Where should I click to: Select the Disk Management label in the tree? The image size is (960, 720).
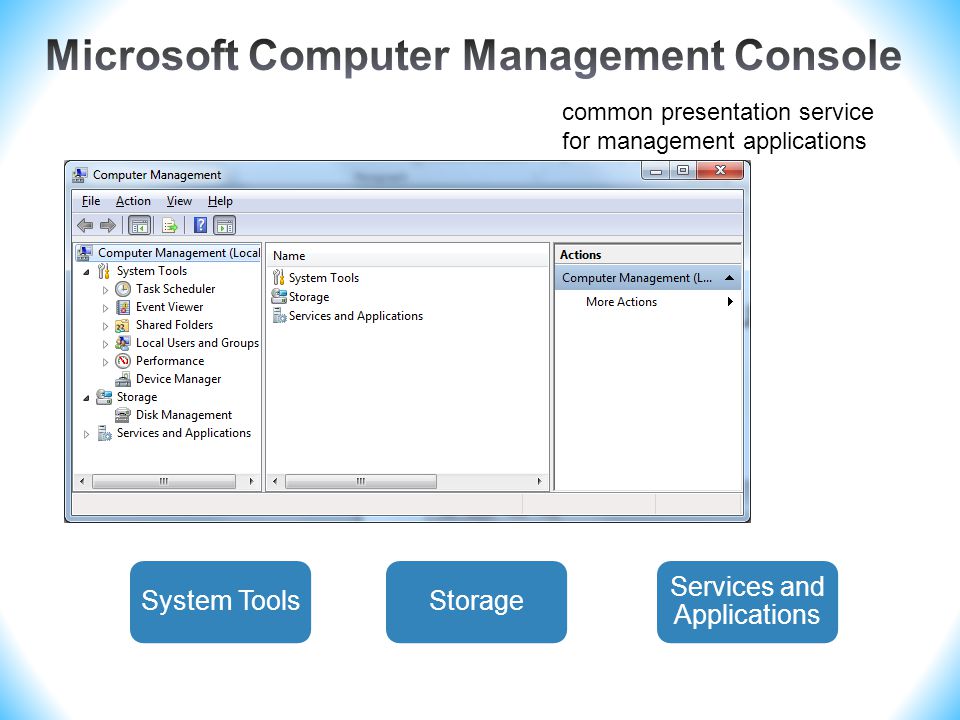[184, 415]
